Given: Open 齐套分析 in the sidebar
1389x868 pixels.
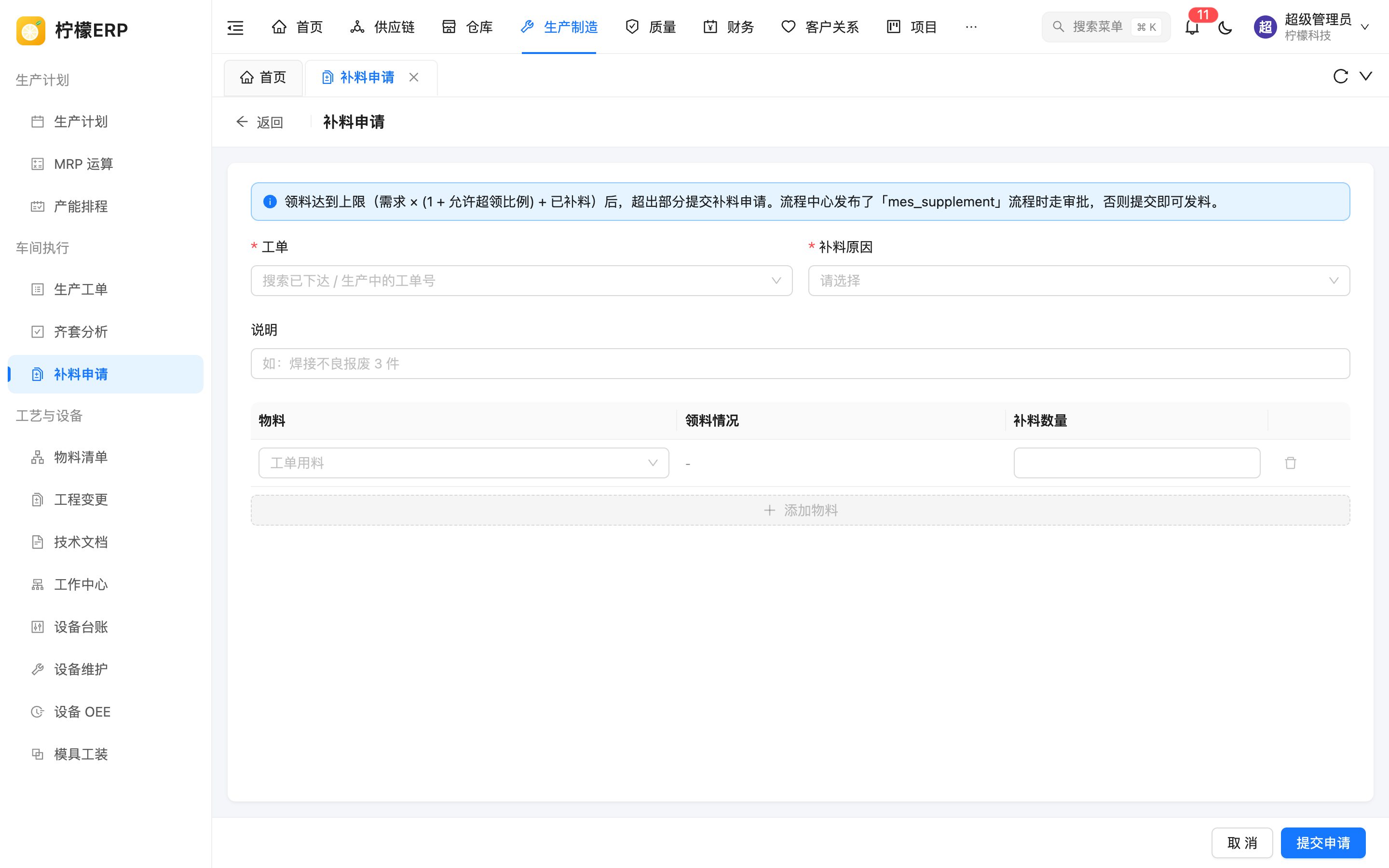Looking at the screenshot, I should [x=106, y=332].
